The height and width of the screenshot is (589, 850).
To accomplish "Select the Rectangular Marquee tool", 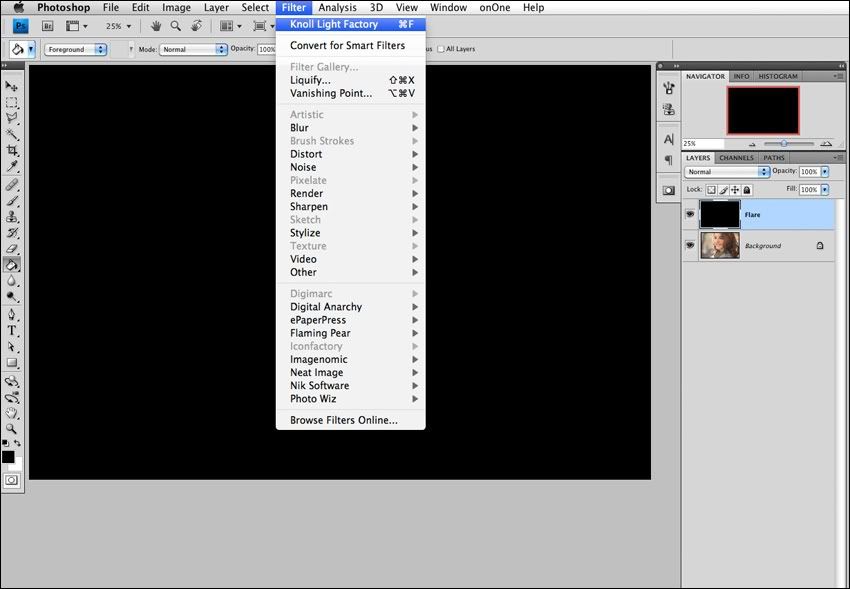I will click(11, 102).
